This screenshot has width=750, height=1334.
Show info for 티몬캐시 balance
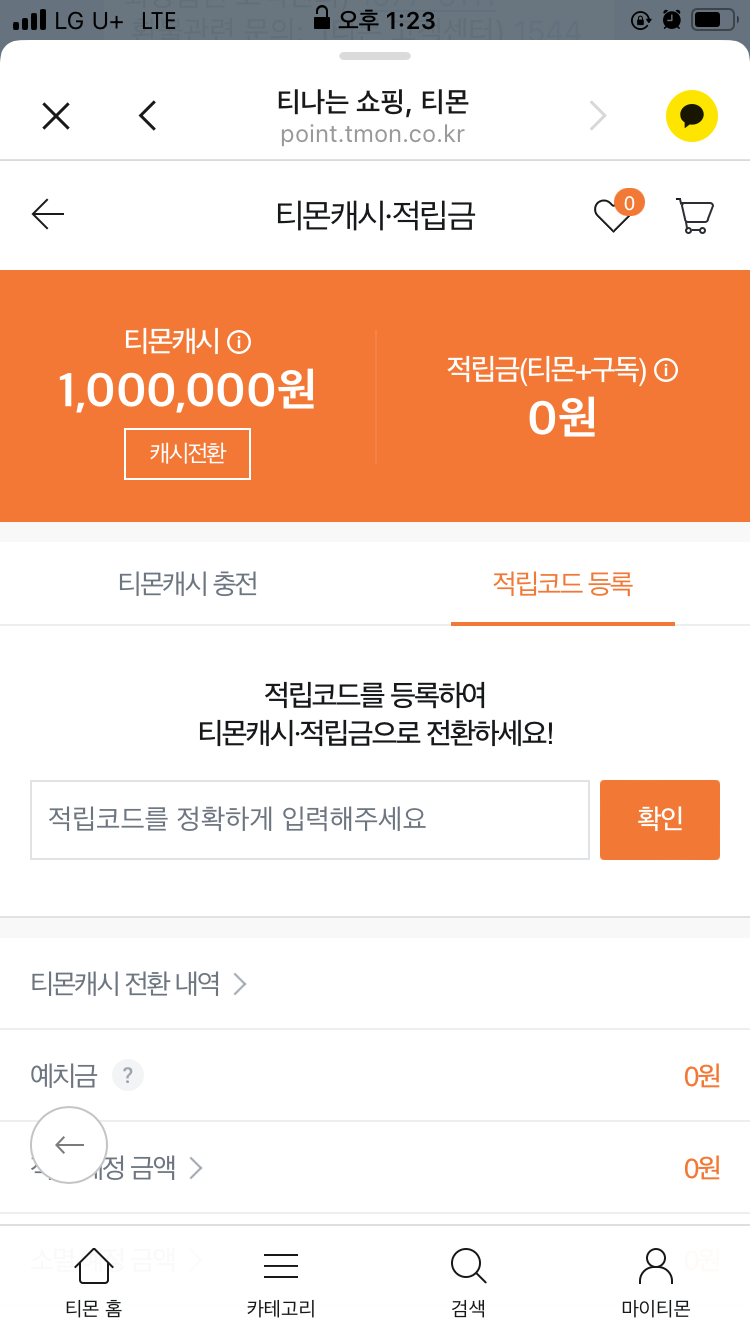click(x=239, y=342)
